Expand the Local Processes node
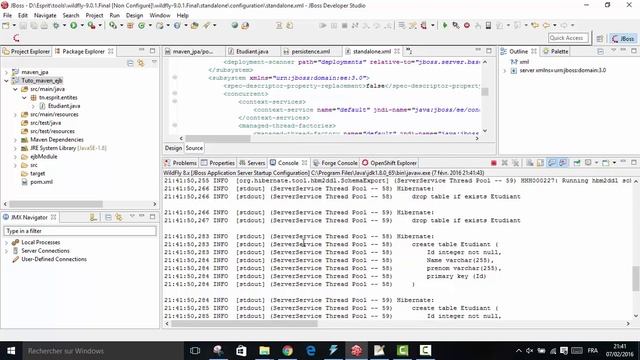Image resolution: width=640 pixels, height=360 pixels. pyautogui.click(x=7, y=242)
